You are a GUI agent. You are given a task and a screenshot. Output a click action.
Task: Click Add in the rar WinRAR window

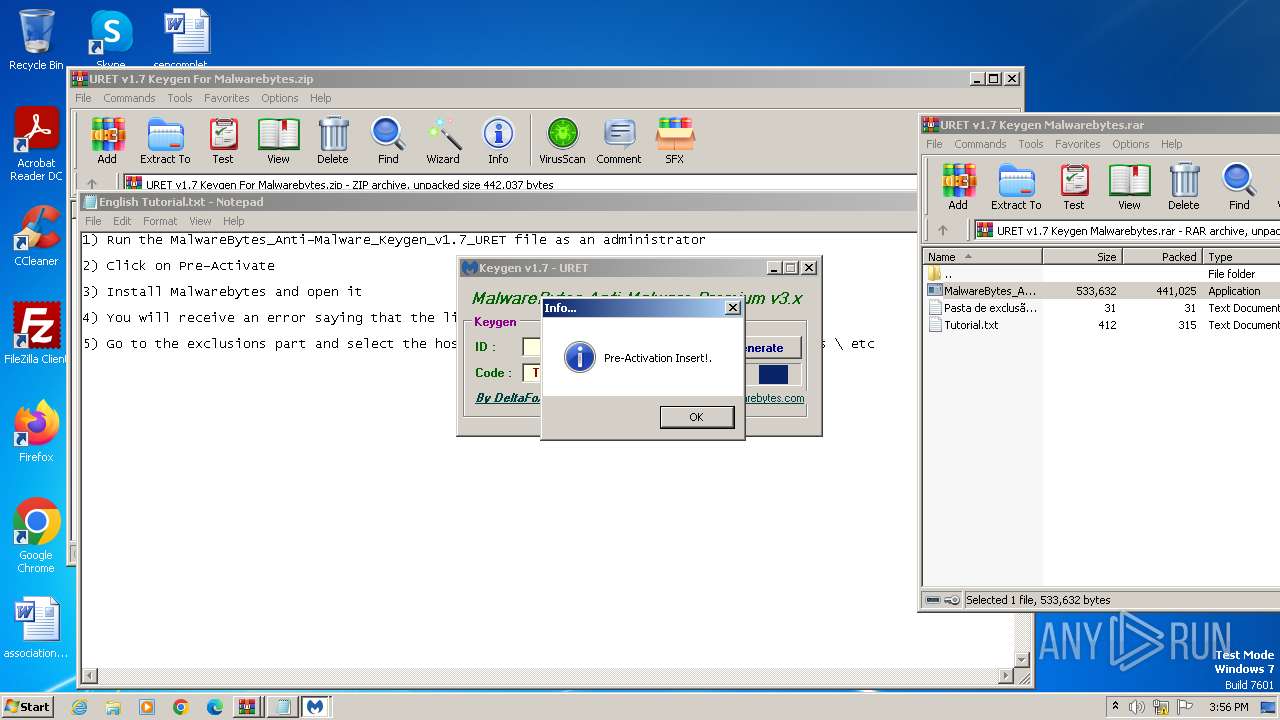coord(958,187)
